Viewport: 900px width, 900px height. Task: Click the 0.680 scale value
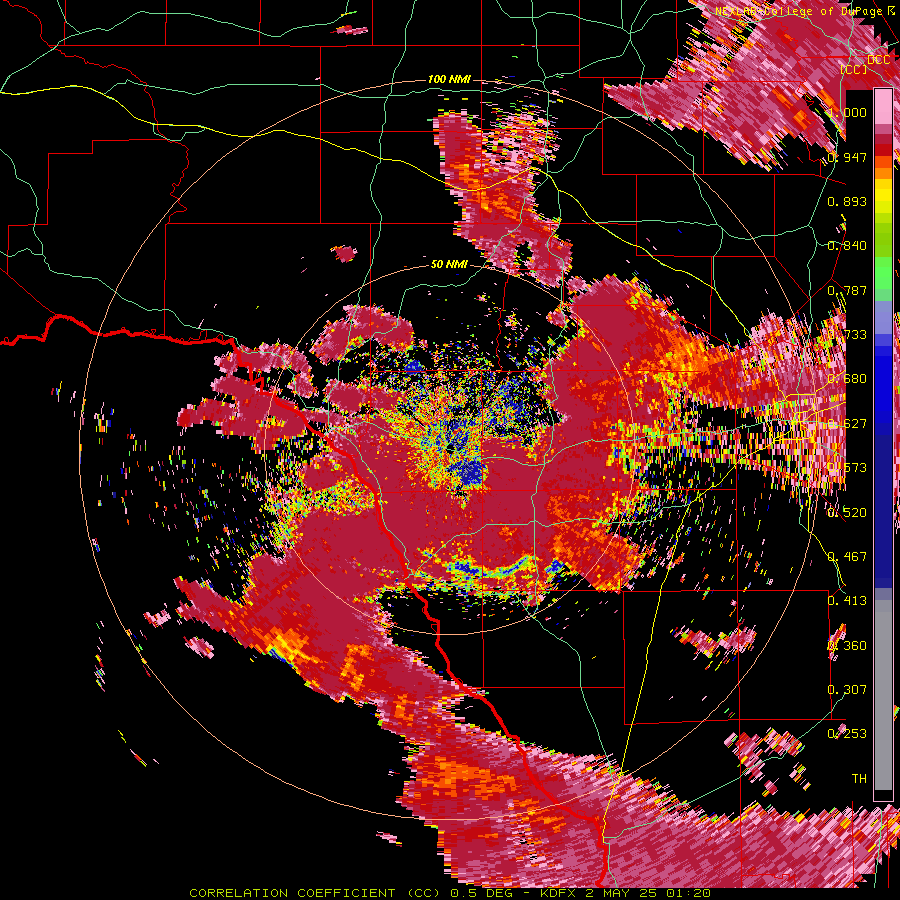click(x=847, y=379)
